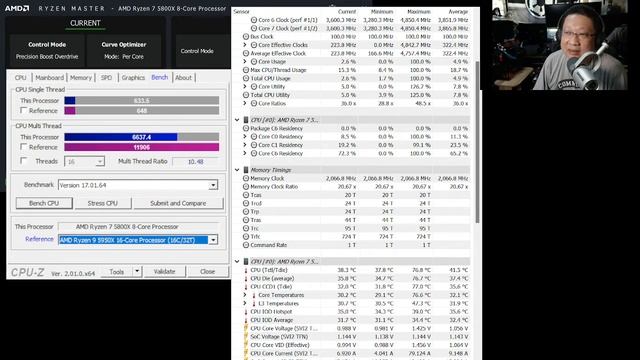
Task: Click the Memory Timings chip icon
Action: pos(246,170)
